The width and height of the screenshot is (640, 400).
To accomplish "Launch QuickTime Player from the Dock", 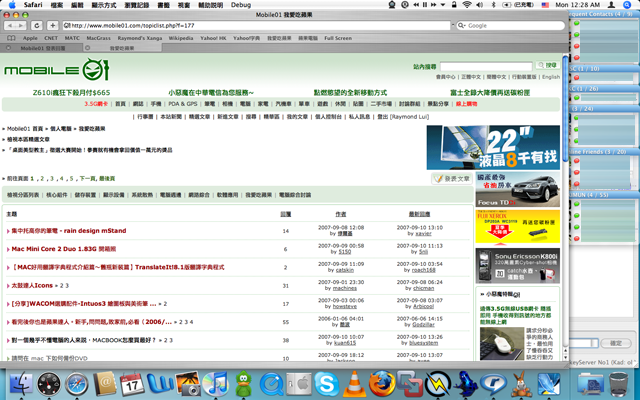I will click(x=271, y=384).
